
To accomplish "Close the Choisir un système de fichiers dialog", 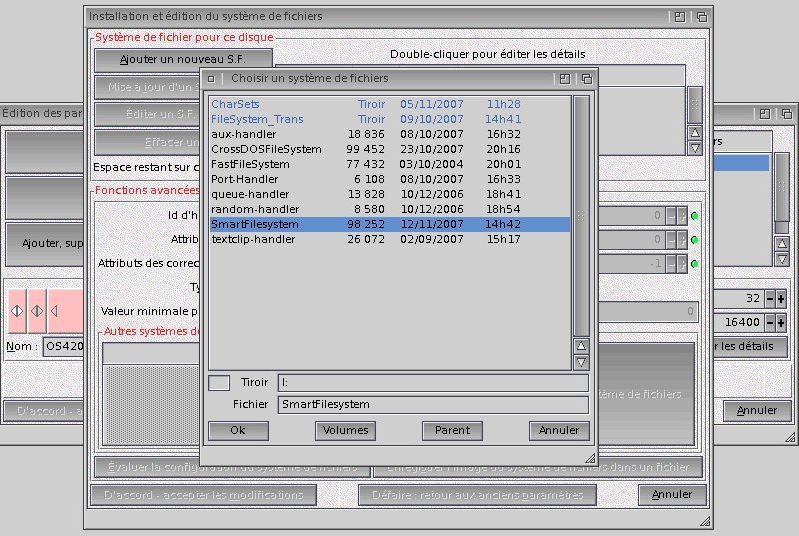I will (x=211, y=79).
